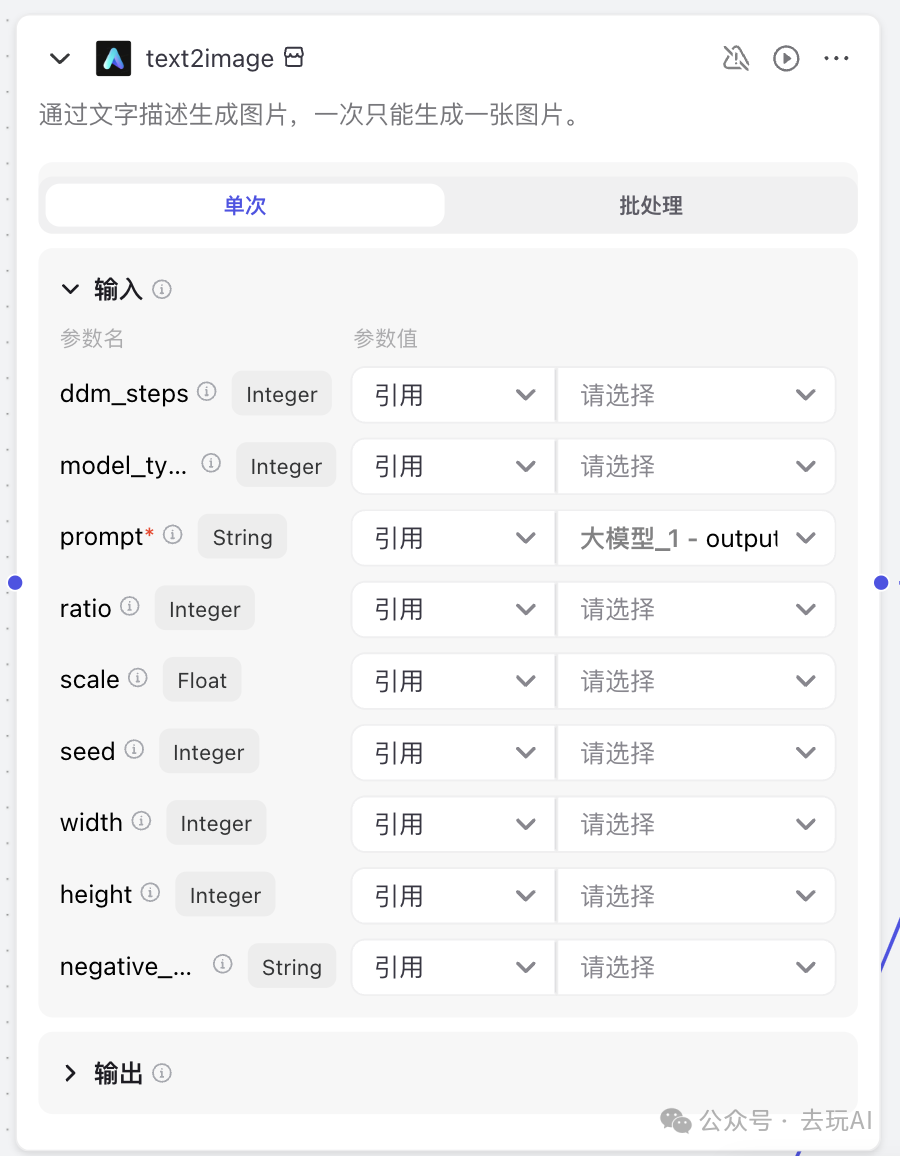Open the 引用 type dropdown for width

453,824
